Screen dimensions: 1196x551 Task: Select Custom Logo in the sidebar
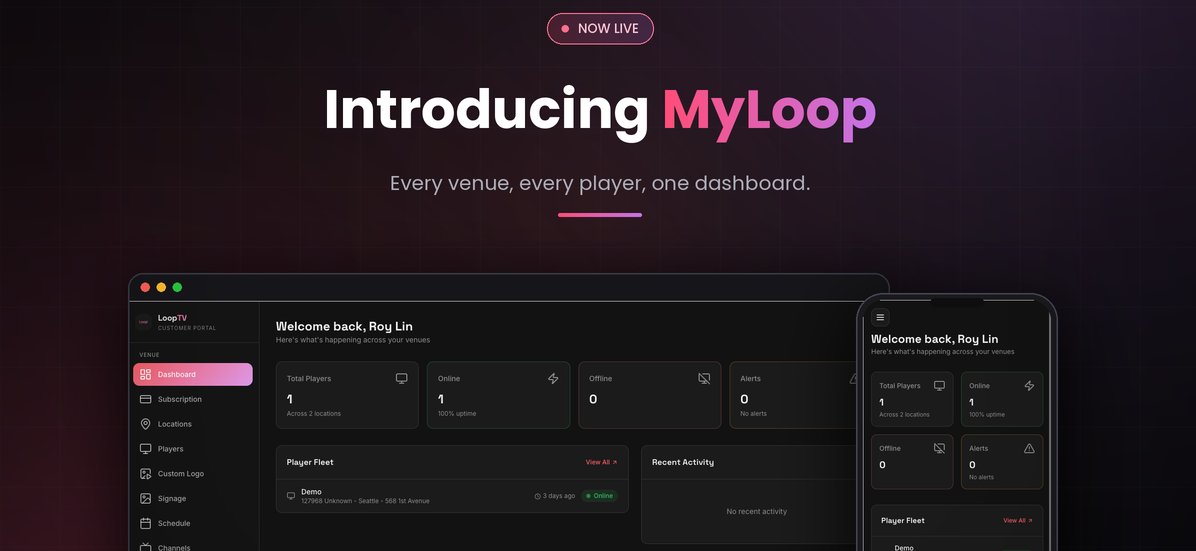[193, 474]
